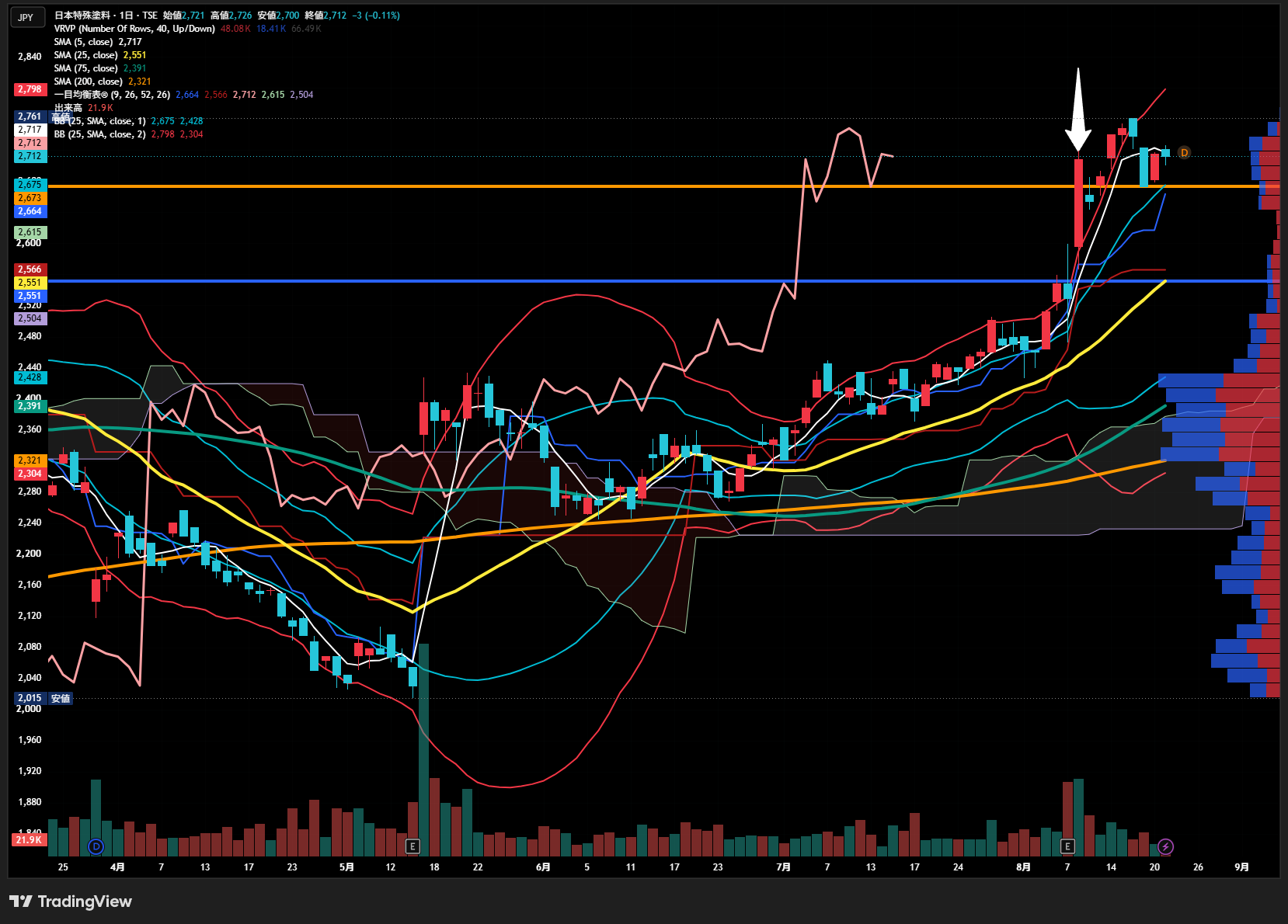Click the red 2,304 price label

click(30, 474)
